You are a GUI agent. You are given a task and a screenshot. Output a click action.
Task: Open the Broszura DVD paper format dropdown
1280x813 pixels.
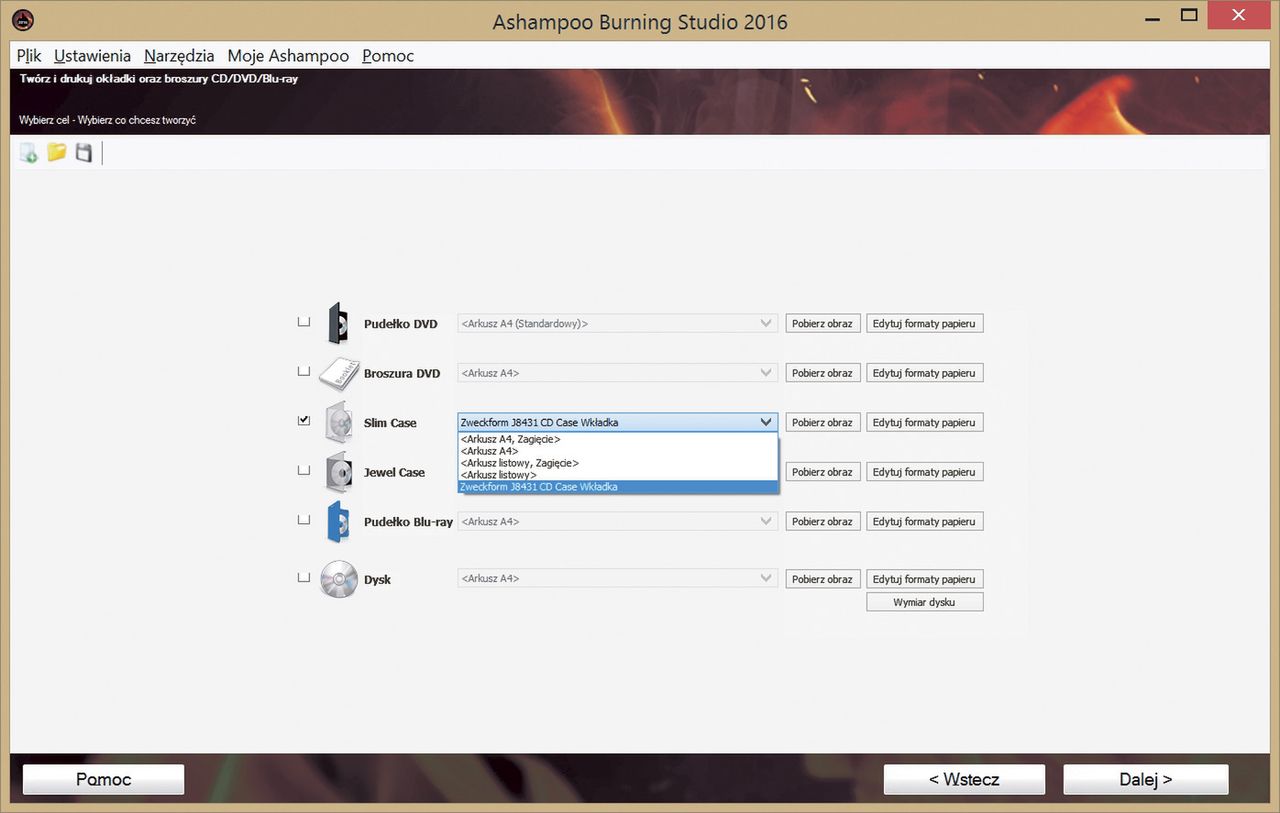[x=617, y=373]
